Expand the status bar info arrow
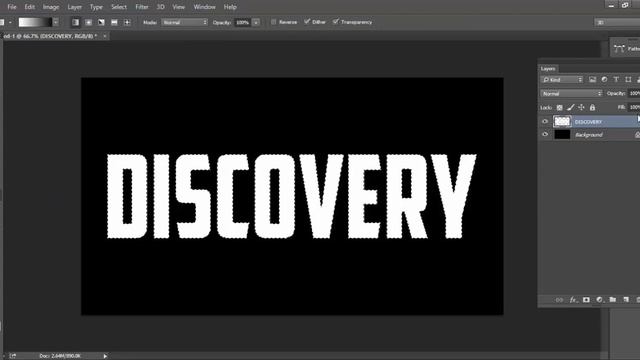Screen dimensions: 640x360 tap(105, 356)
